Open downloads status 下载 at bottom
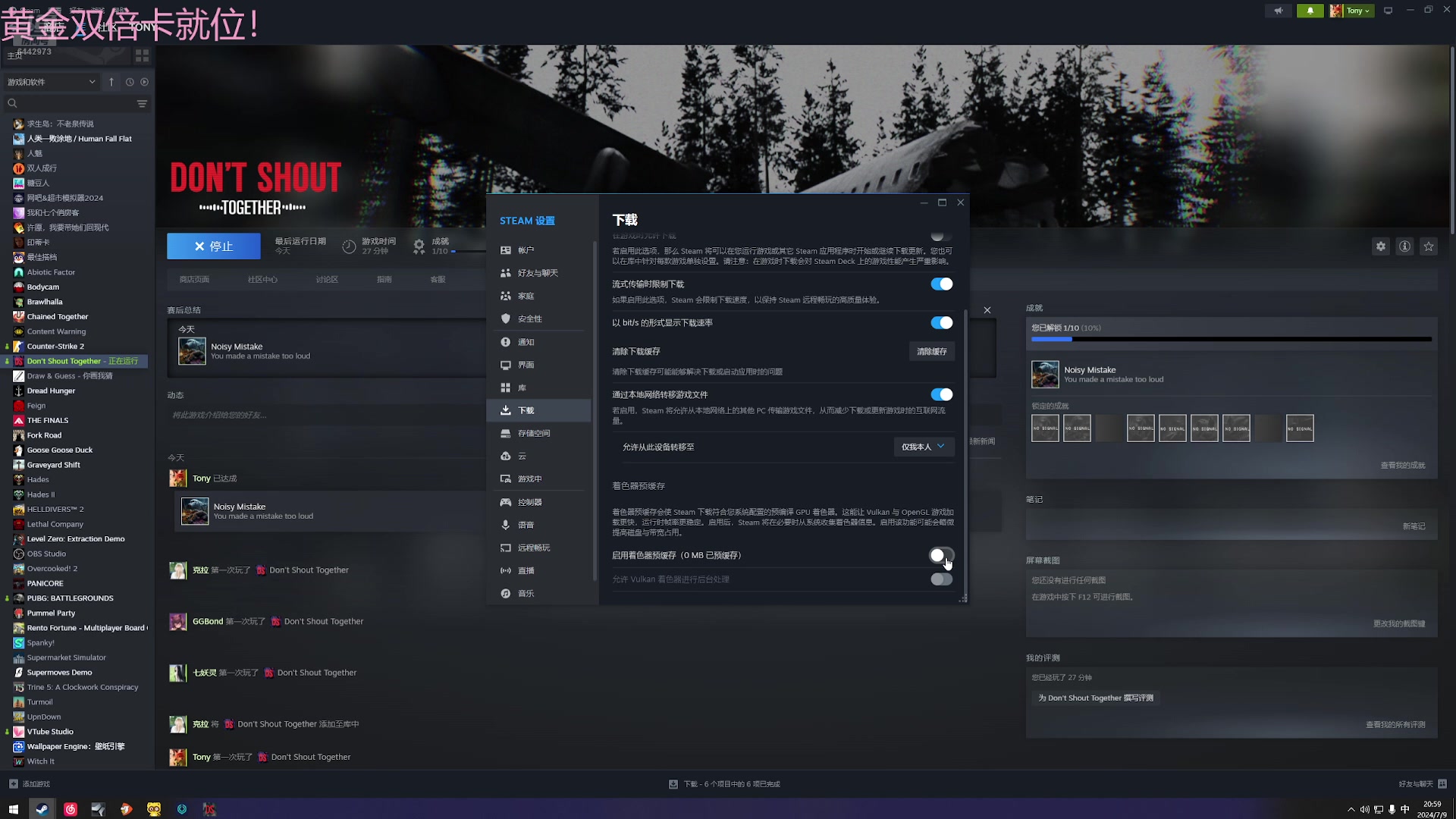Image resolution: width=1456 pixels, height=819 pixels. click(x=724, y=784)
